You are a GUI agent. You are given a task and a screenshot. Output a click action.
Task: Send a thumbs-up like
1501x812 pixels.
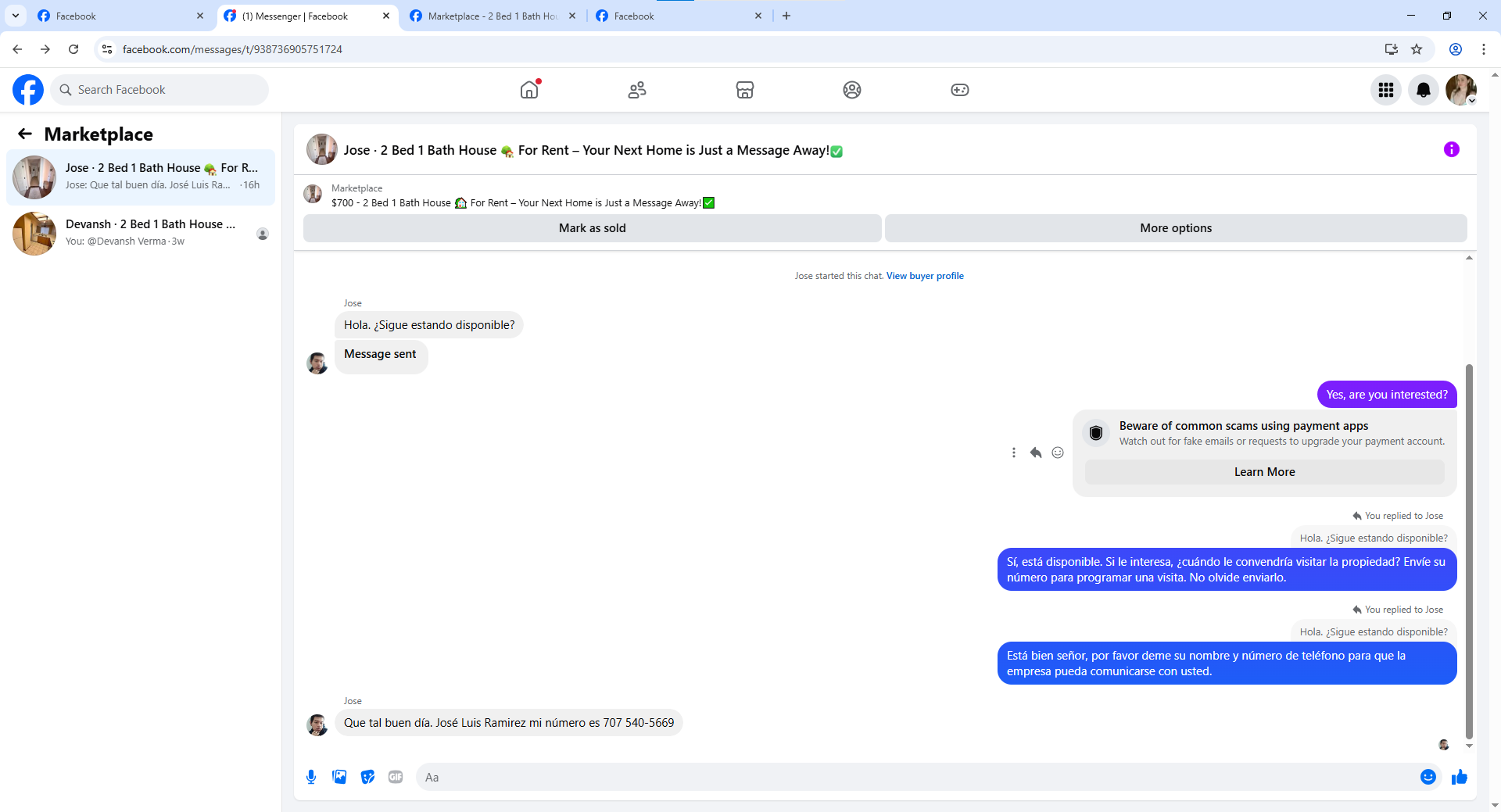click(1460, 777)
